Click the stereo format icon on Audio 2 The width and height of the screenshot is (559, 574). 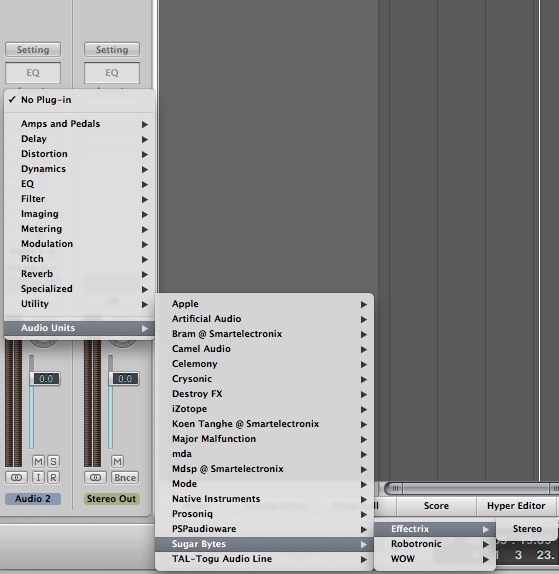(x=16, y=477)
